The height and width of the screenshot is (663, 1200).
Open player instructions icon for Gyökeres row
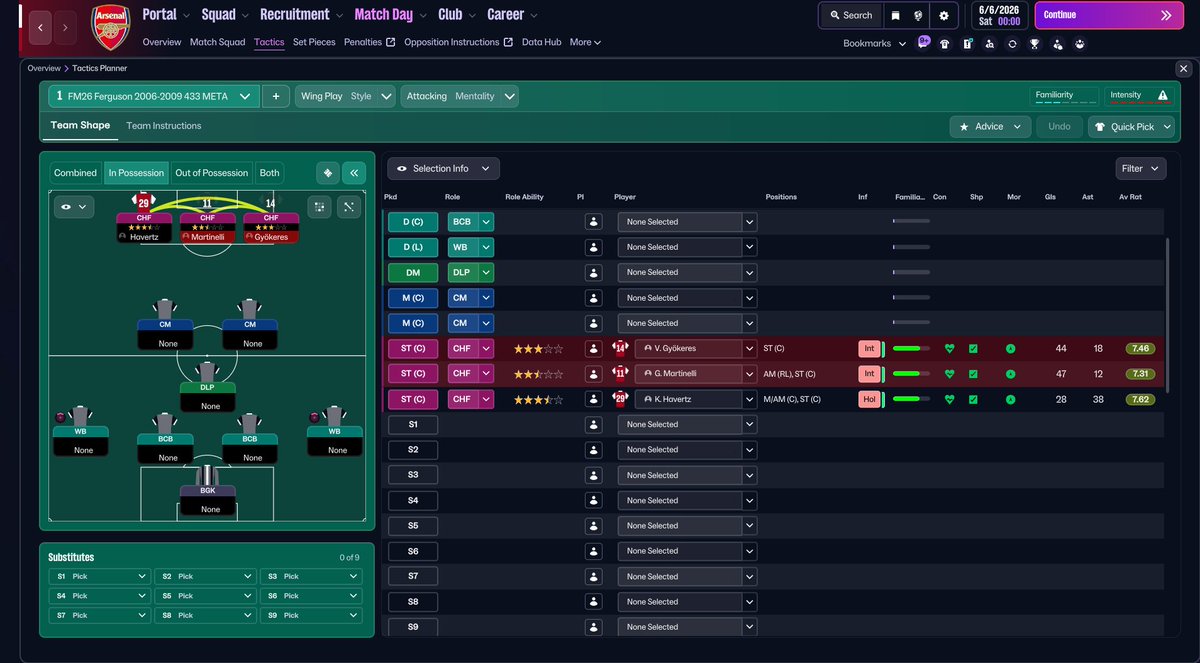coord(594,348)
